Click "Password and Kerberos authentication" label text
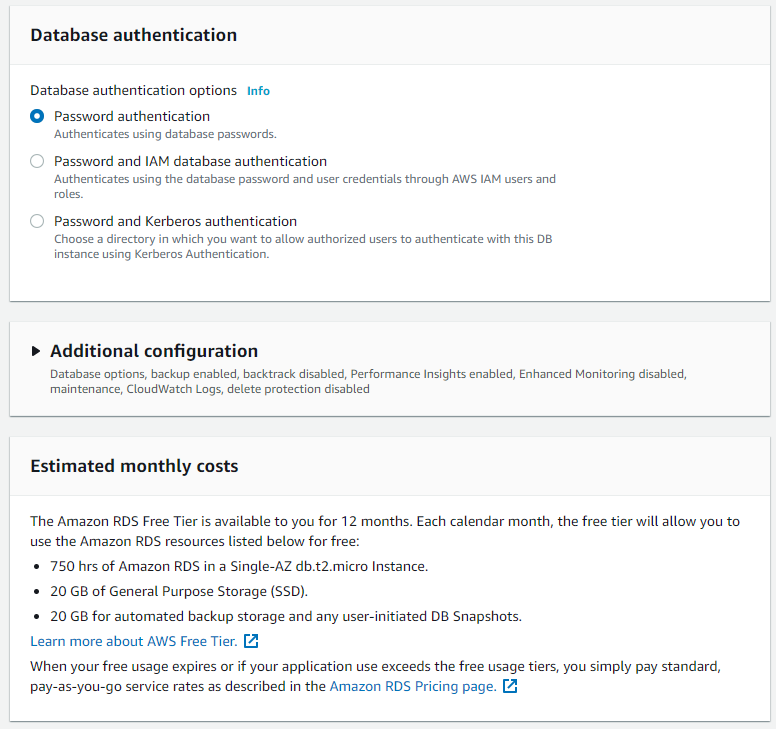 [x=175, y=221]
